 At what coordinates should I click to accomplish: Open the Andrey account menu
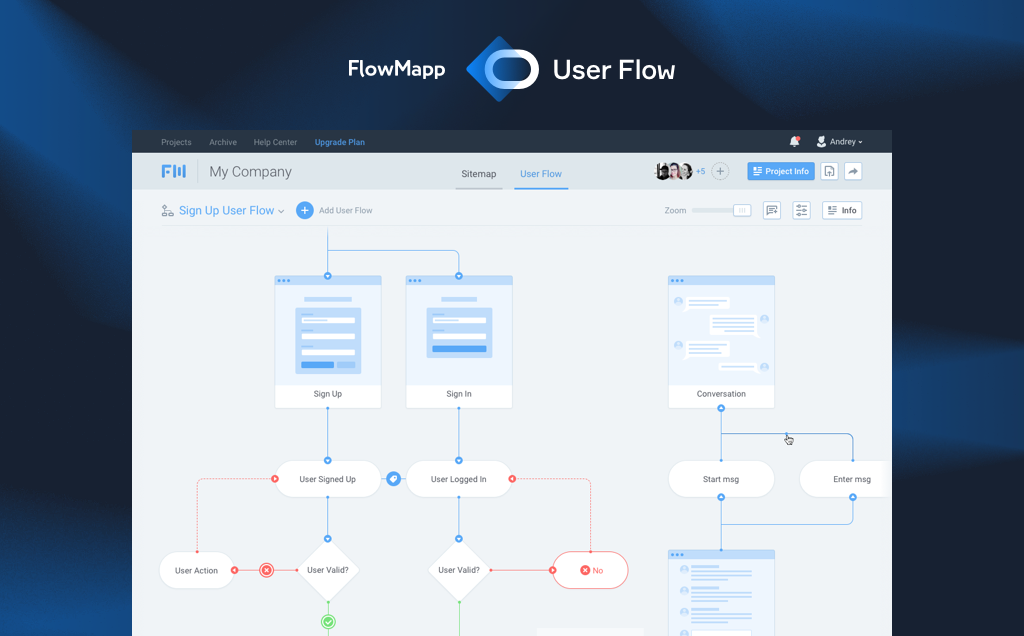point(839,141)
